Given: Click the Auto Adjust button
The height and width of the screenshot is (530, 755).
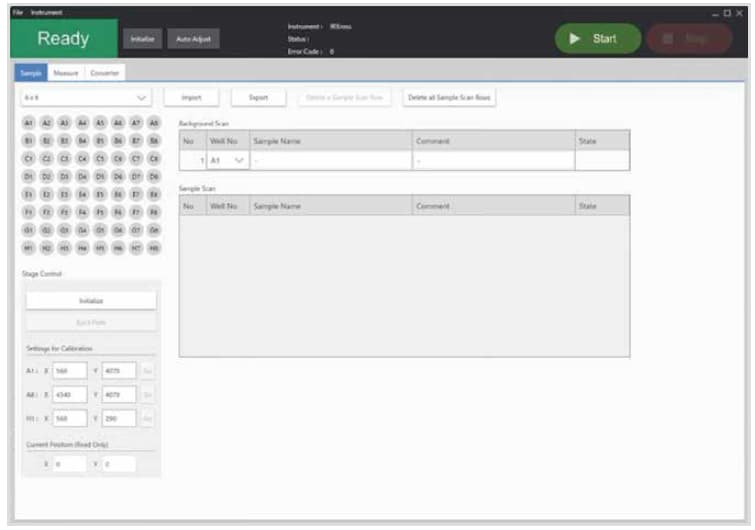Looking at the screenshot, I should (x=193, y=39).
